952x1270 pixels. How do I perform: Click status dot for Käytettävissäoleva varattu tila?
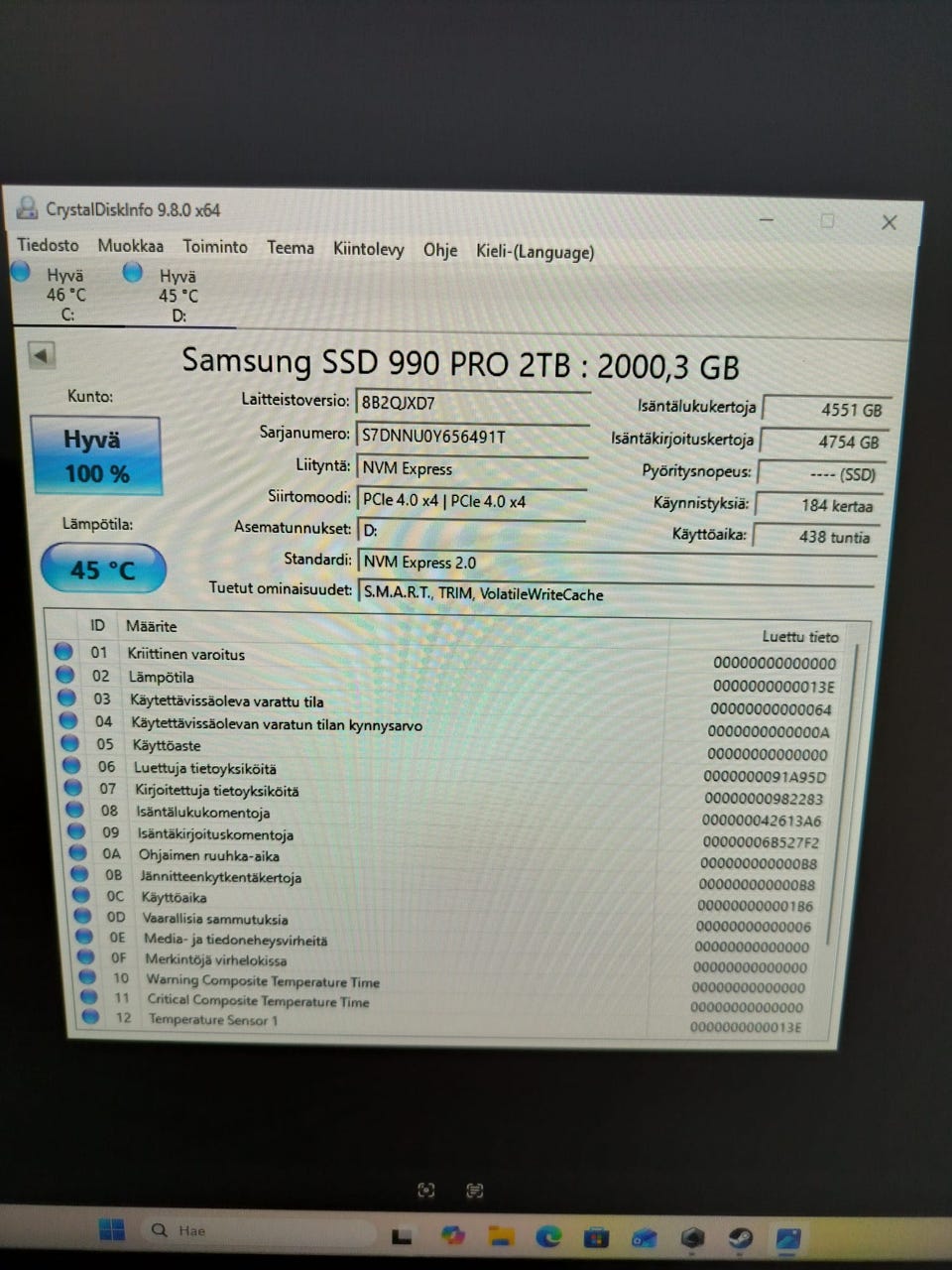pos(67,698)
